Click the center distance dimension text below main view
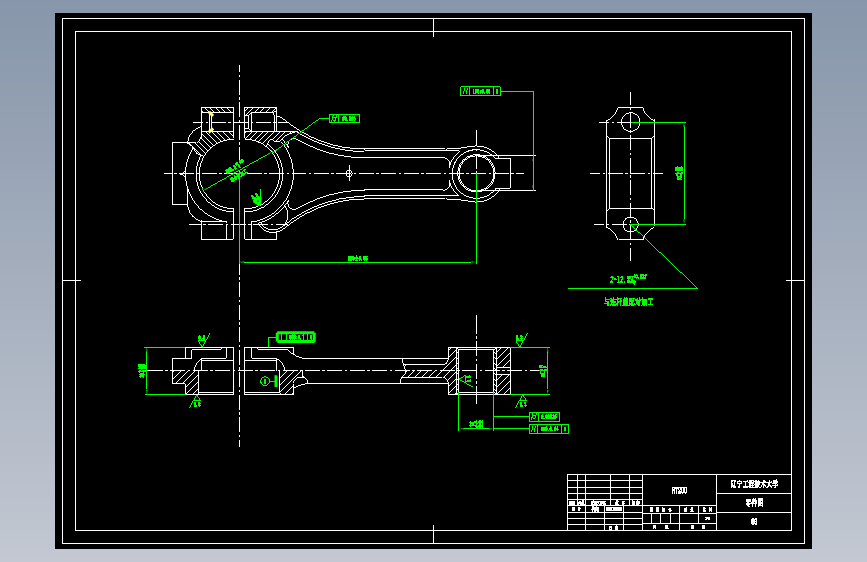Viewport: 867px width, 562px height. click(x=358, y=258)
